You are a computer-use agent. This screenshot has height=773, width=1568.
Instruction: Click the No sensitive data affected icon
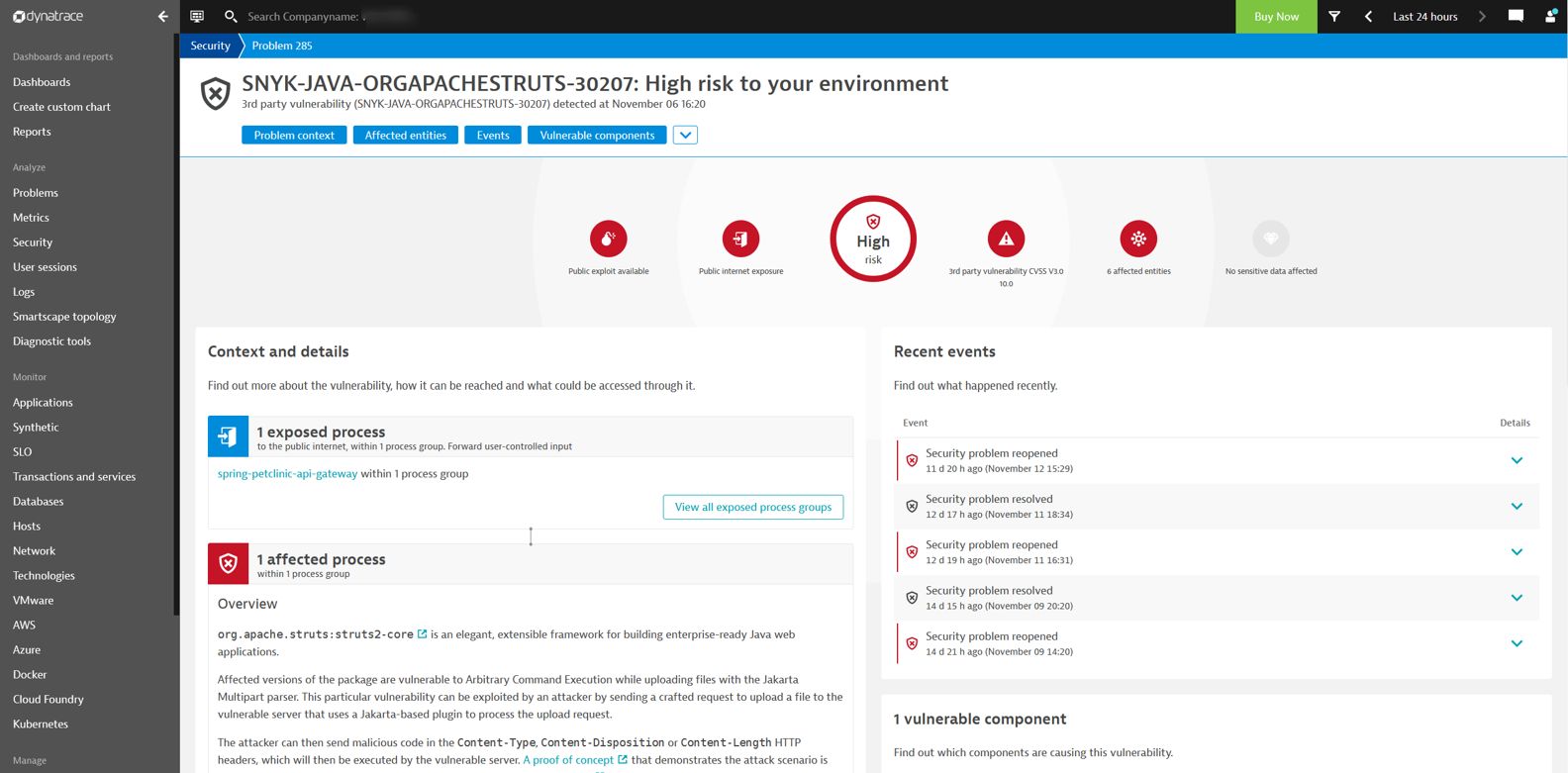[x=1271, y=239]
